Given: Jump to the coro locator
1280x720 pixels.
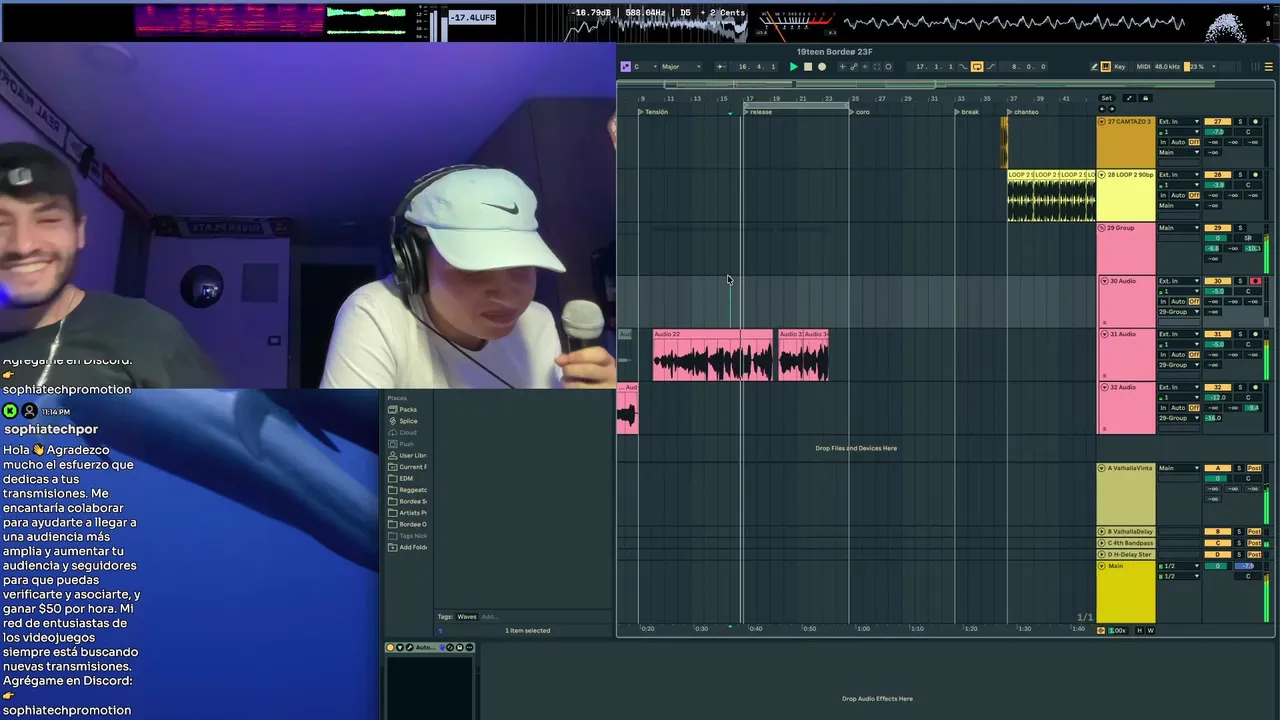Looking at the screenshot, I should [x=860, y=112].
